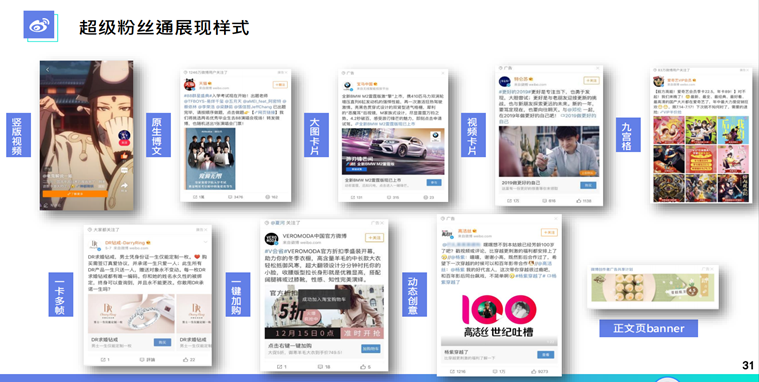Click the comment icon on the VEROMODA post
759x382 pixels.
[320, 367]
